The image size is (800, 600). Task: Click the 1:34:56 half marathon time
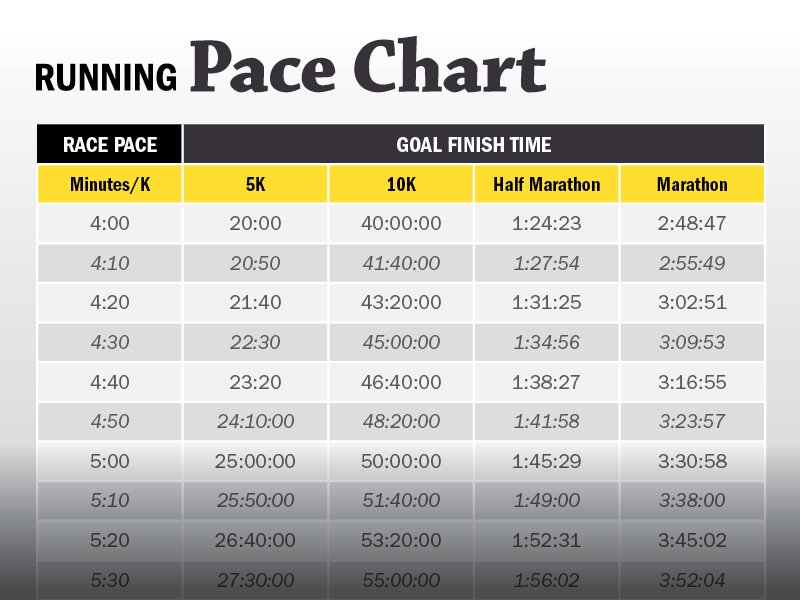pyautogui.click(x=546, y=343)
